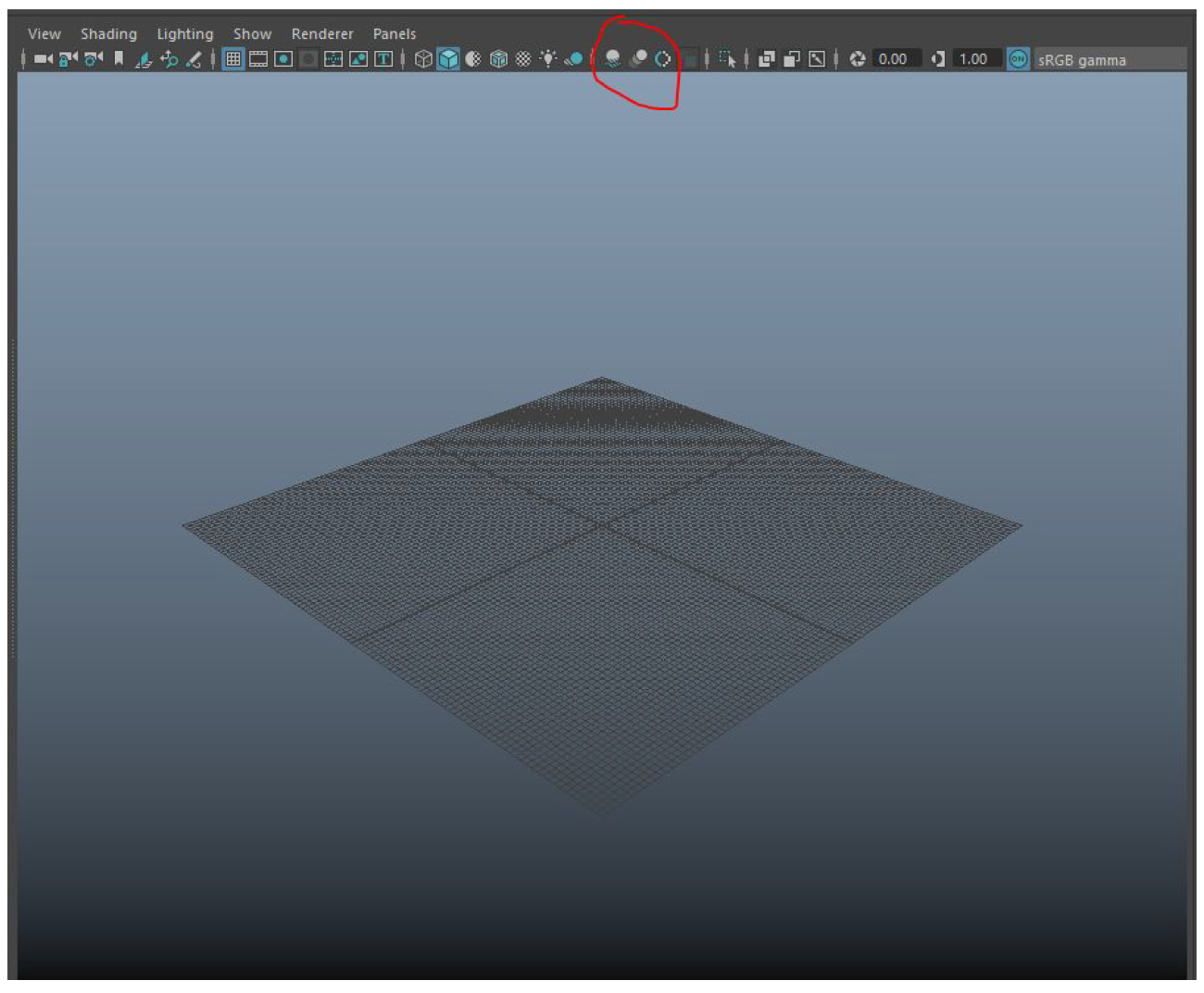This screenshot has height=993, width=1204.
Task: Toggle the viewport grid display
Action: tap(232, 58)
